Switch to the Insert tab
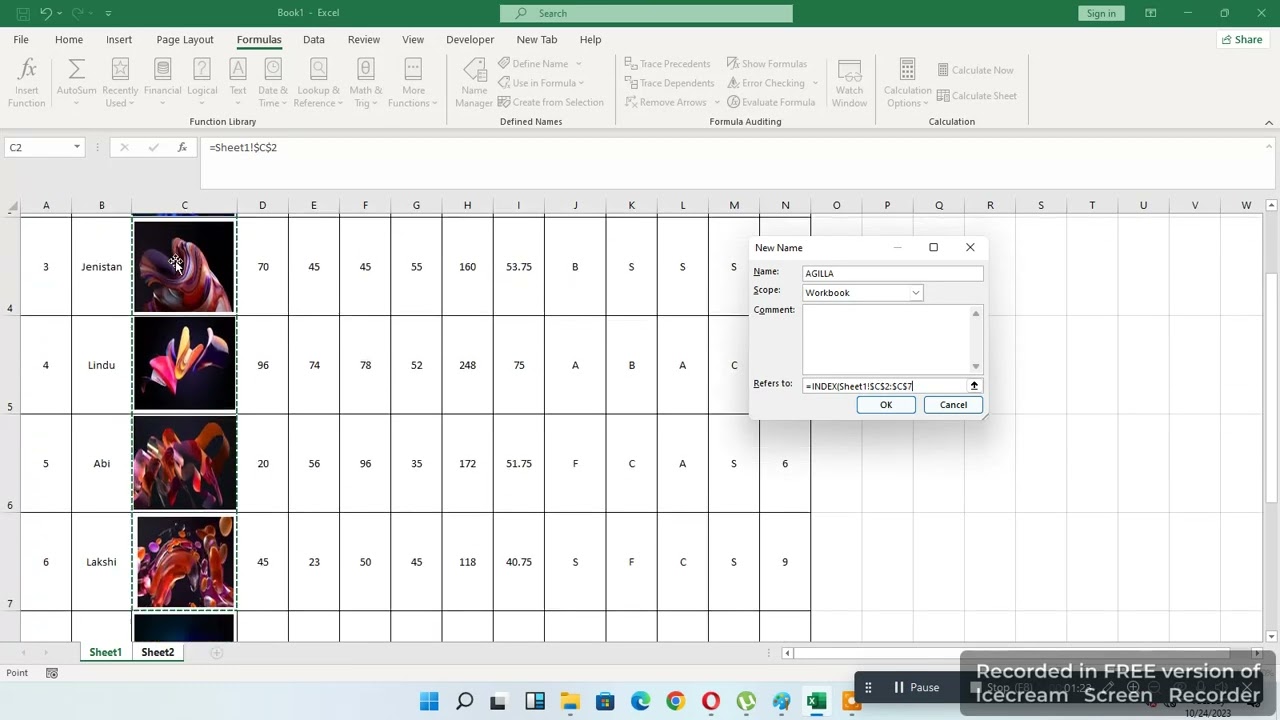Image resolution: width=1280 pixels, height=720 pixels. click(x=119, y=39)
